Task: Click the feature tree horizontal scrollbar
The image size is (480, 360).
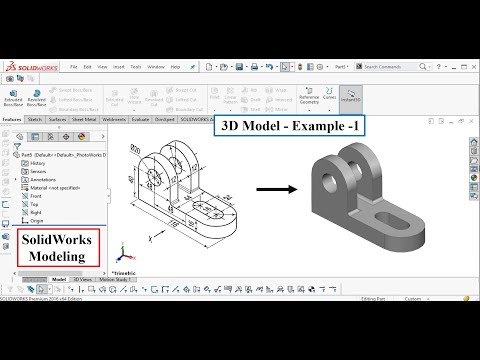Action: click(60, 273)
